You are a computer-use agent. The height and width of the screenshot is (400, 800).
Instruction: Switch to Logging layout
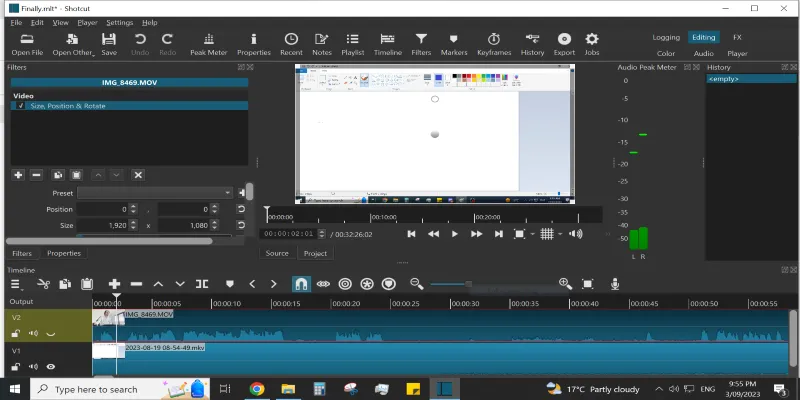[666, 37]
